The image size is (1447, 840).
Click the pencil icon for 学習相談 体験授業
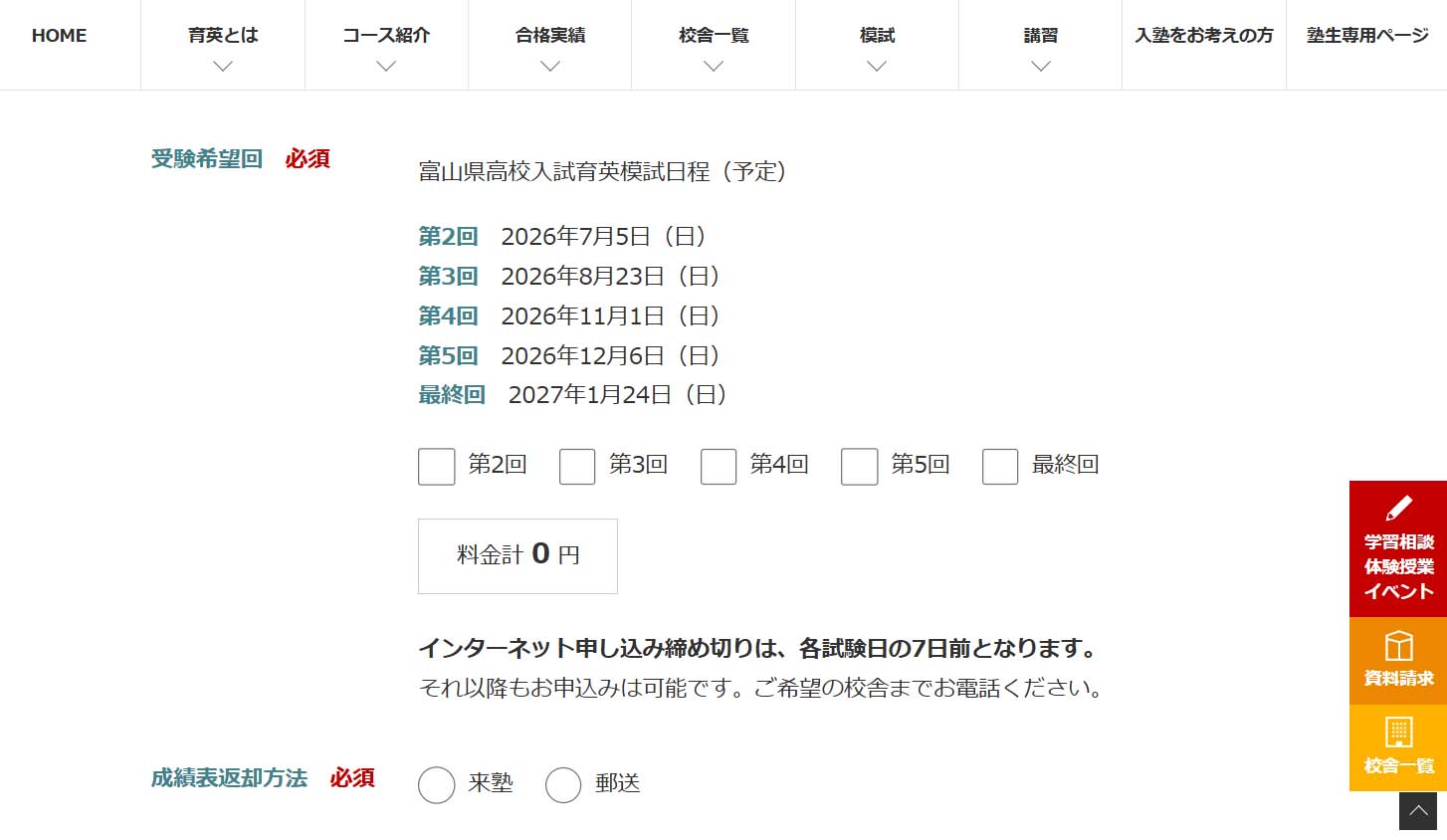[x=1398, y=509]
